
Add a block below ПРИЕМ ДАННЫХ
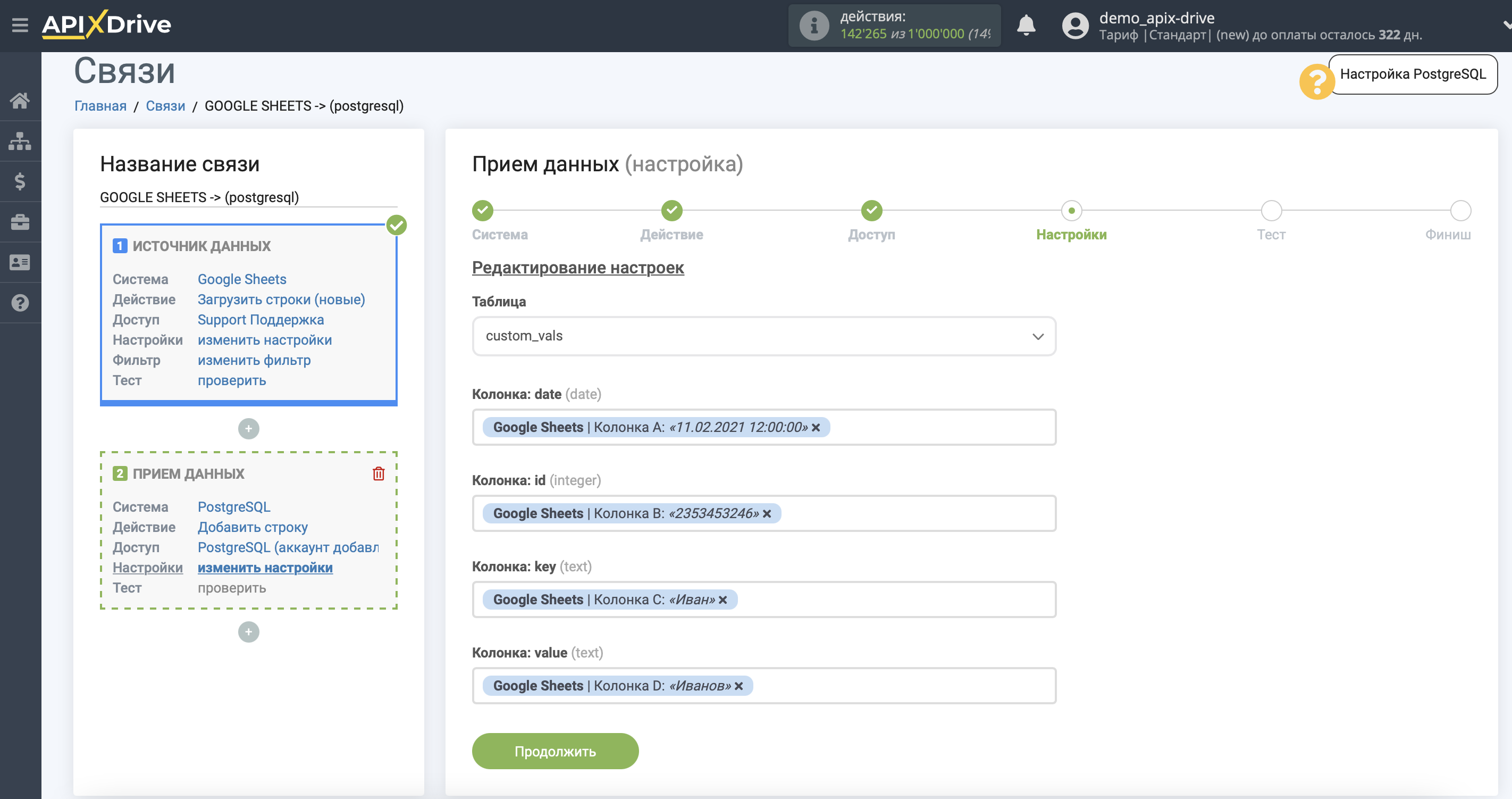coord(248,632)
